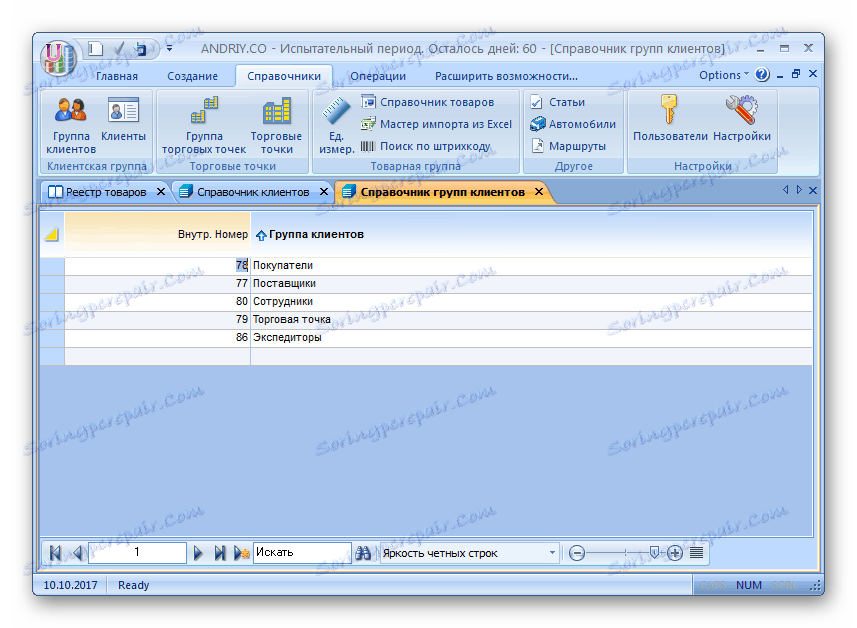Switch to Главная ribbon tab
857x628 pixels.
(117, 76)
